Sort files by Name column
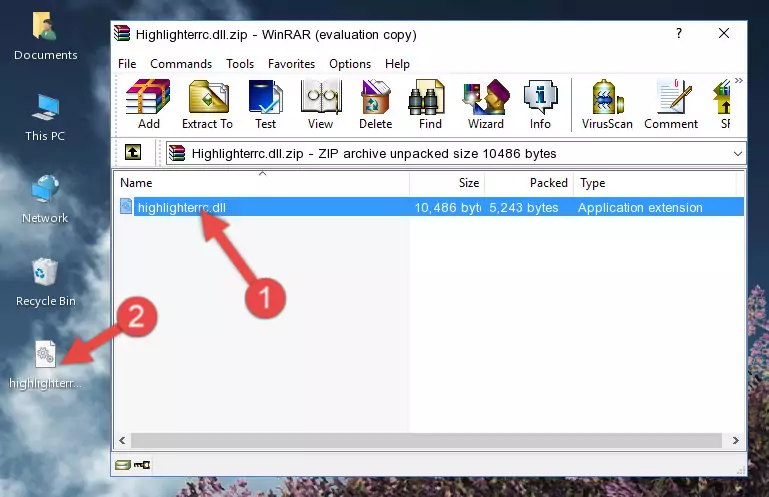The image size is (769, 497). [262, 183]
